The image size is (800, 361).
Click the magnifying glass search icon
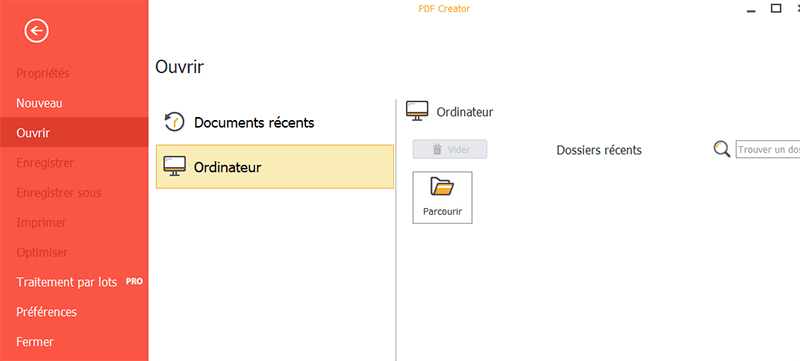click(721, 149)
